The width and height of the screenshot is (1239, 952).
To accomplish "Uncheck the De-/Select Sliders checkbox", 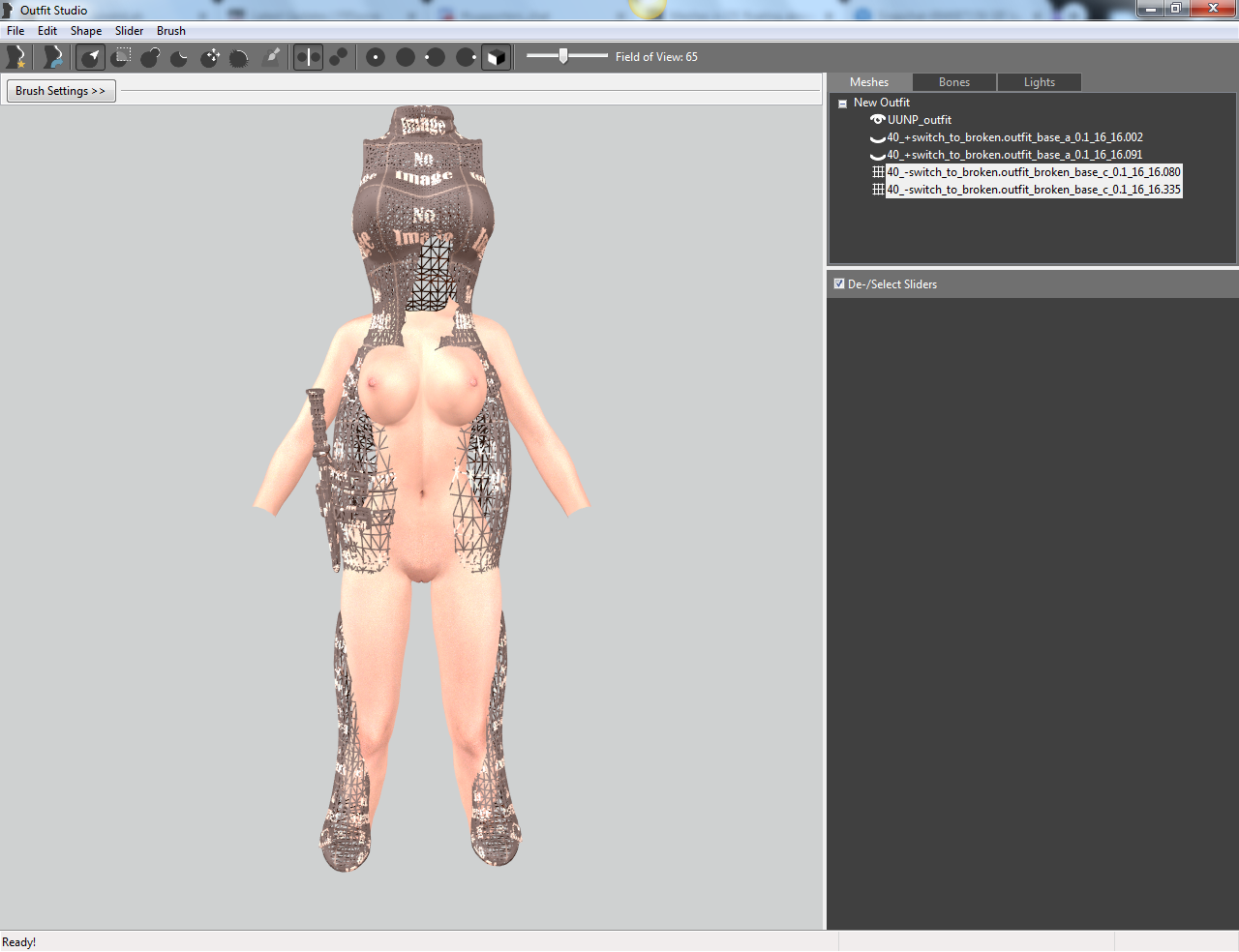I will tap(839, 283).
